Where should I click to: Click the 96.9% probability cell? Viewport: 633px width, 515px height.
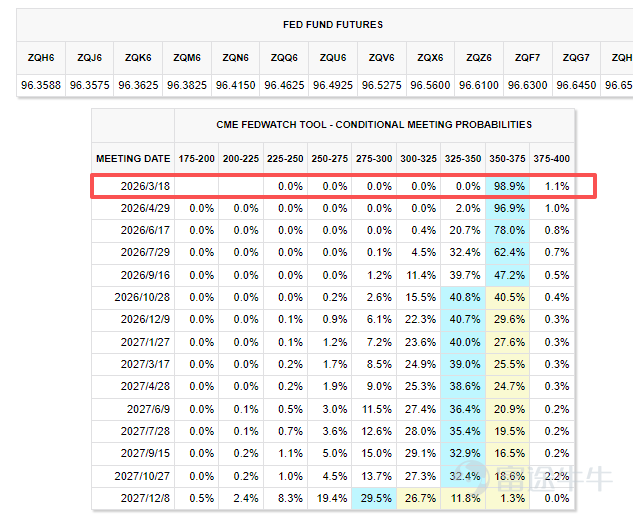[507, 208]
